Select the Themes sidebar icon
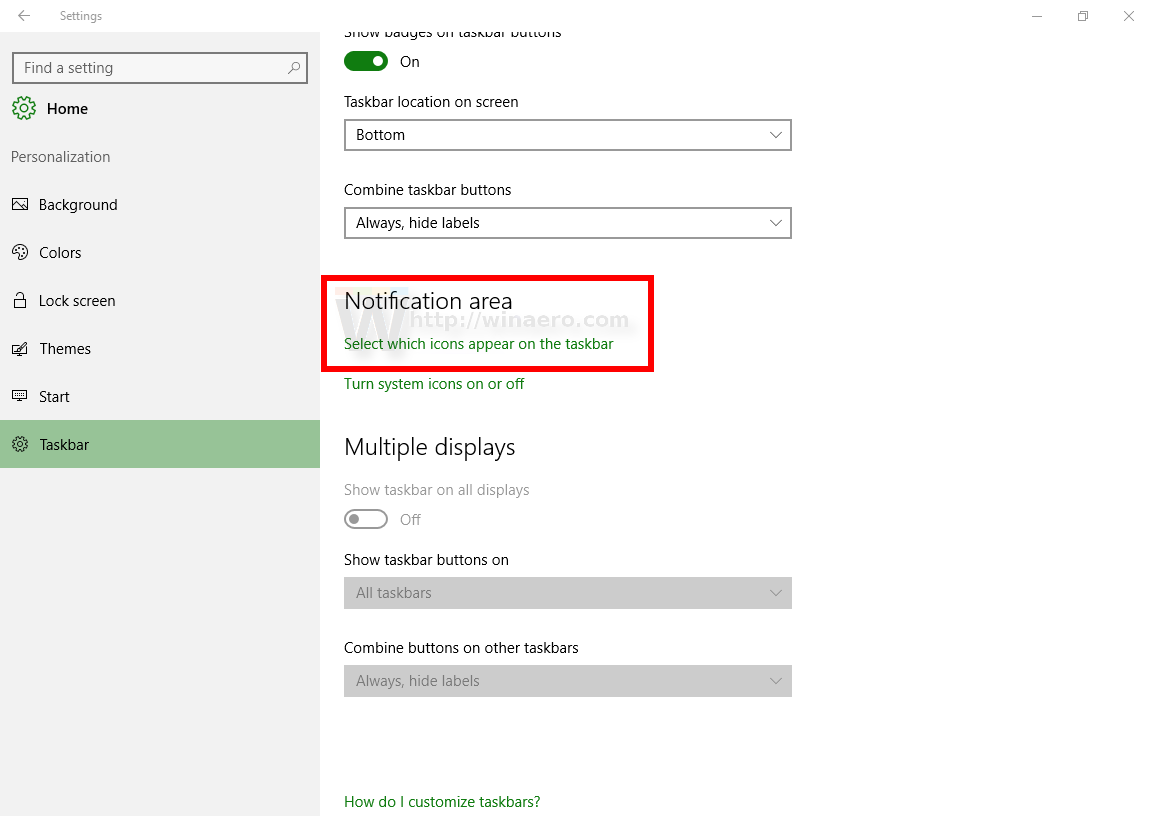The image size is (1152, 816). coord(21,348)
